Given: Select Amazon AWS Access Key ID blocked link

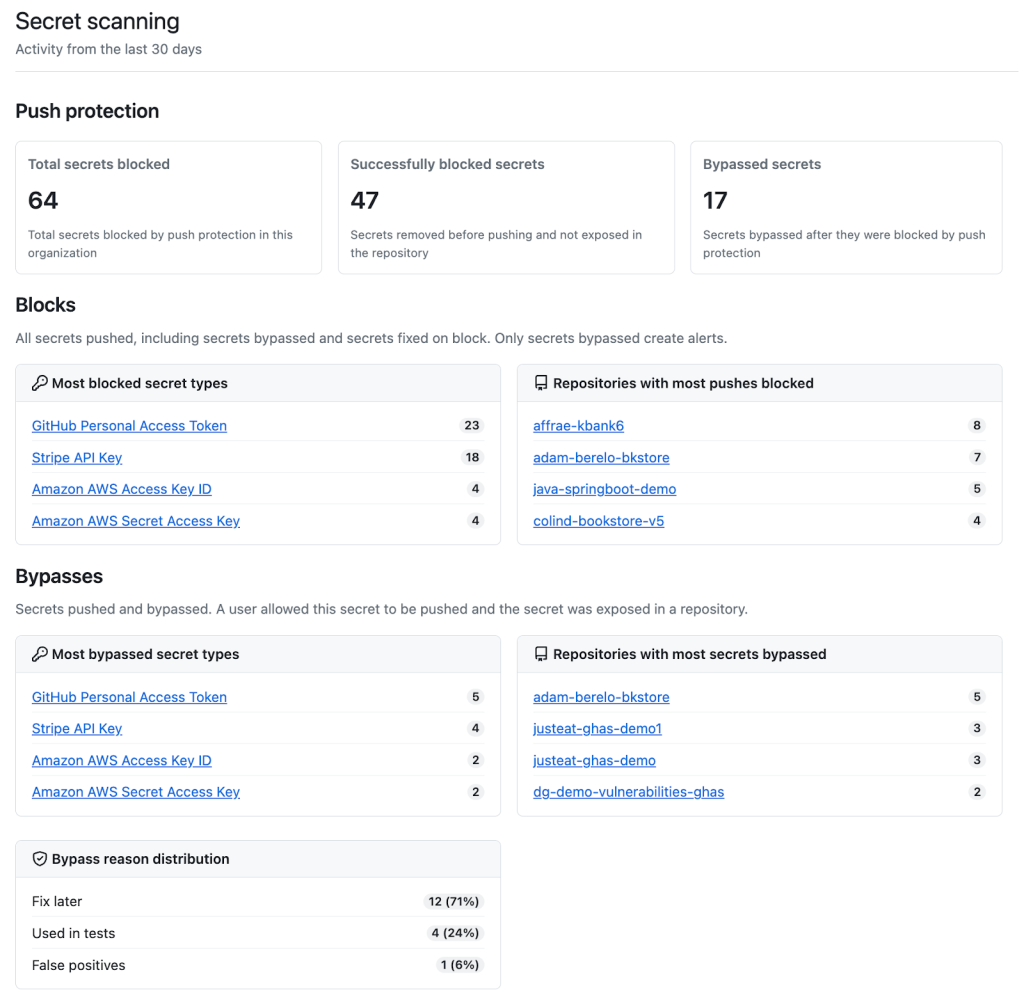Looking at the screenshot, I should click(122, 489).
